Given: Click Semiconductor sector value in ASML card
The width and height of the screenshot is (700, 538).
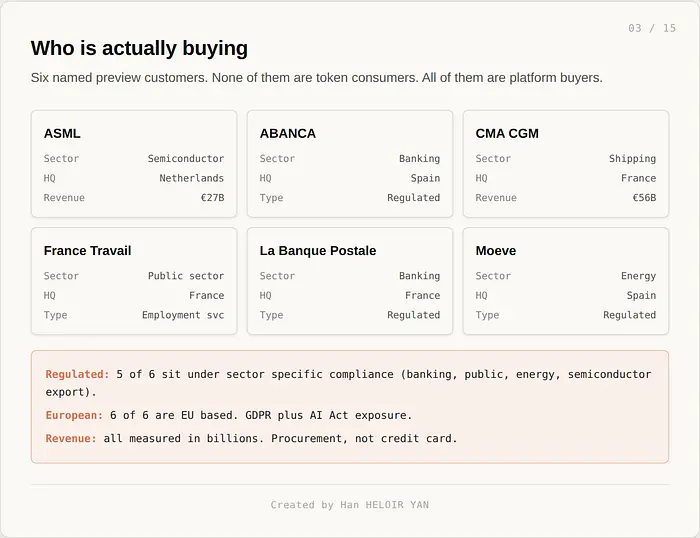Looking at the screenshot, I should pos(186,158).
